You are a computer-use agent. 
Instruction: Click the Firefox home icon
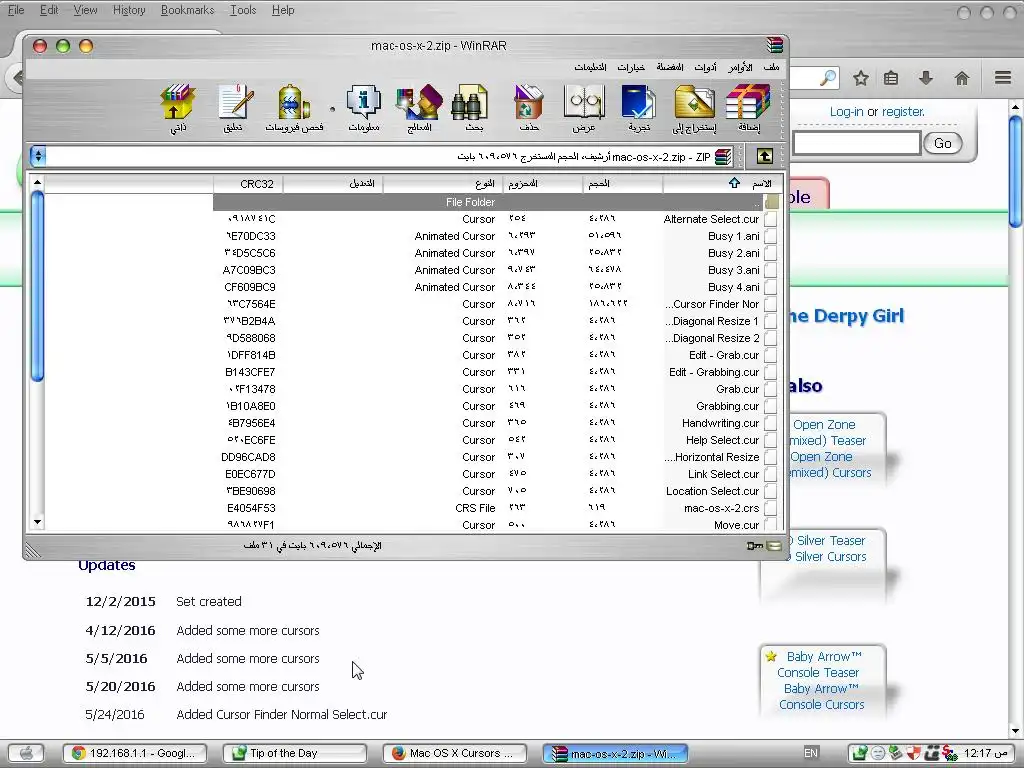tap(962, 78)
